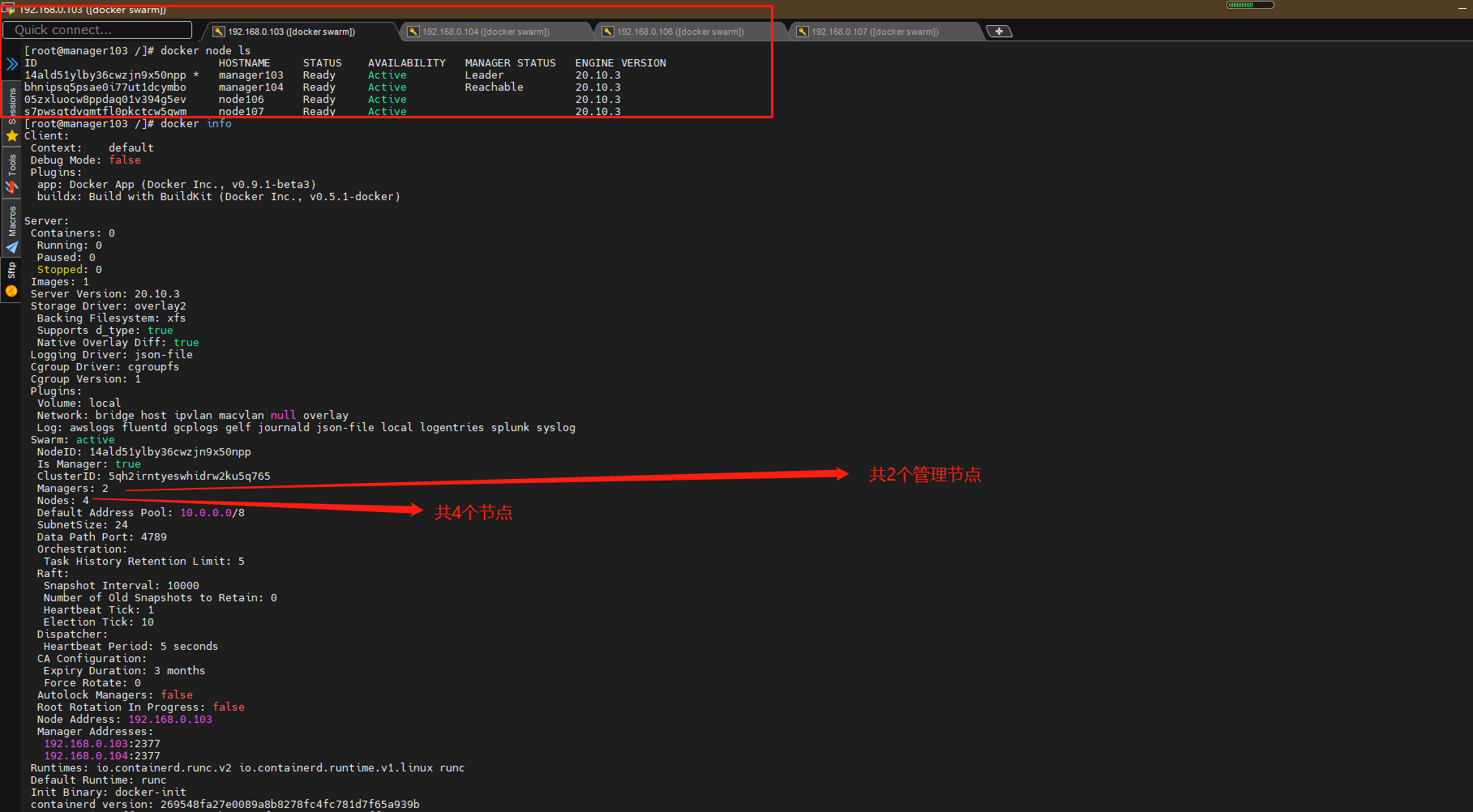
Task: Click the MobaXterm app icon in title bar
Action: (x=8, y=9)
